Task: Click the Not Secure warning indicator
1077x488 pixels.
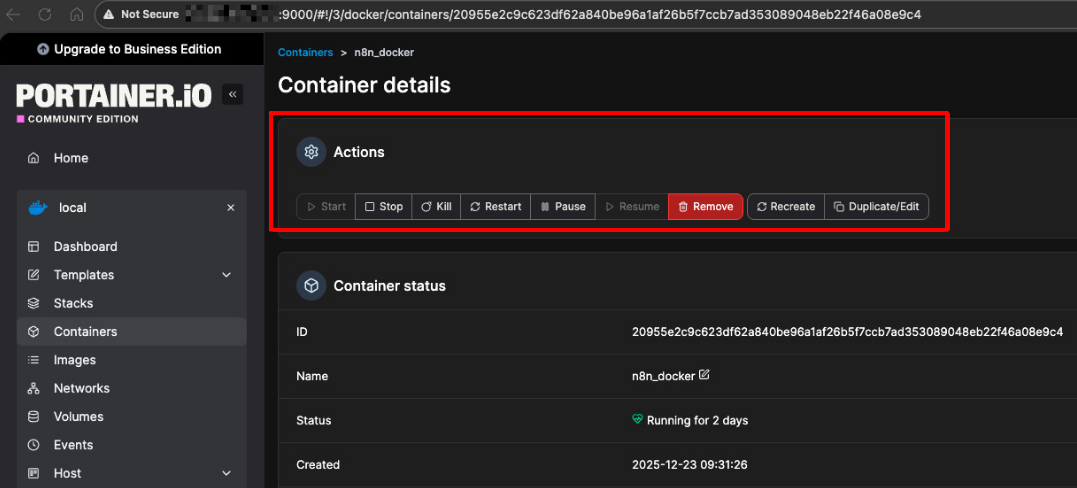Action: [140, 14]
